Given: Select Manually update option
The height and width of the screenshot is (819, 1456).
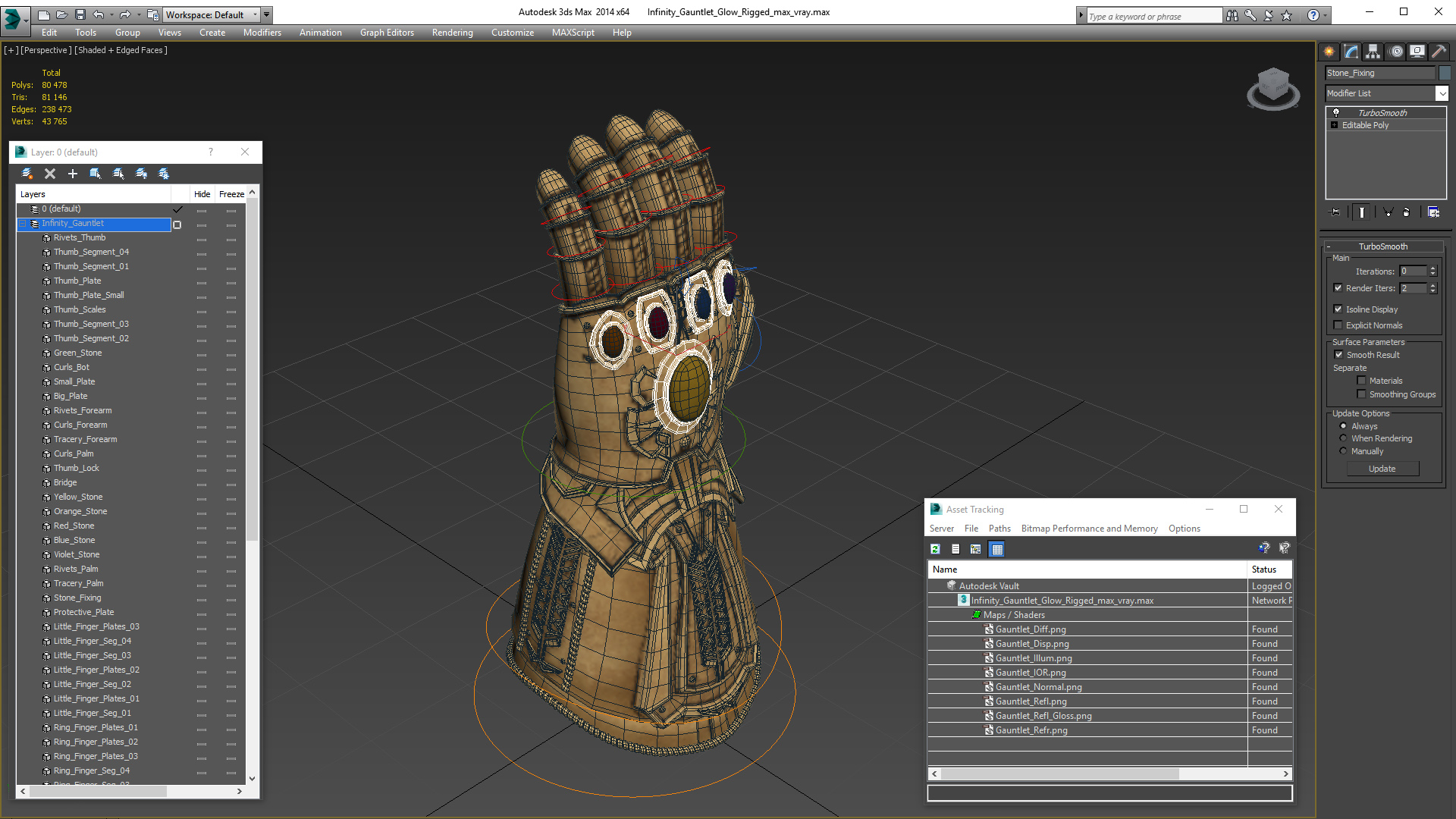Looking at the screenshot, I should point(1343,451).
